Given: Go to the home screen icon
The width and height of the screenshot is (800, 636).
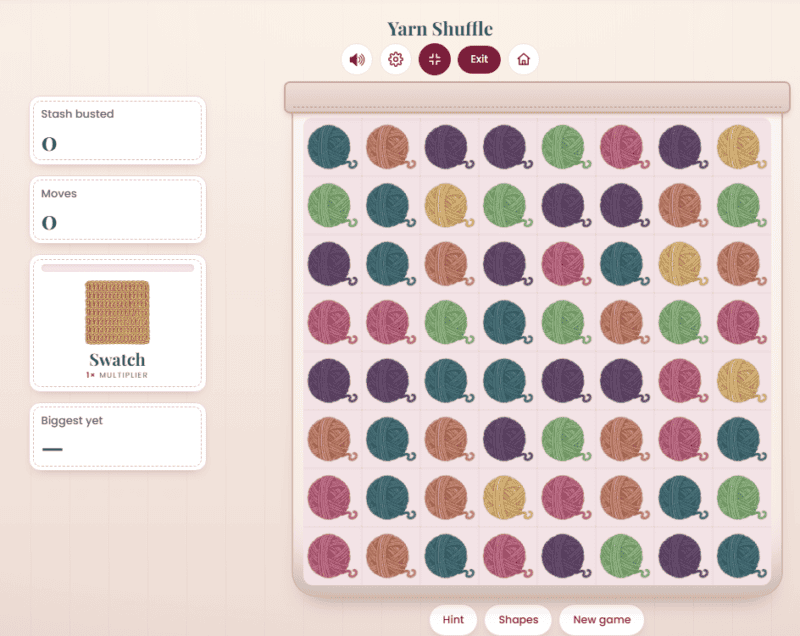Looking at the screenshot, I should 523,60.
